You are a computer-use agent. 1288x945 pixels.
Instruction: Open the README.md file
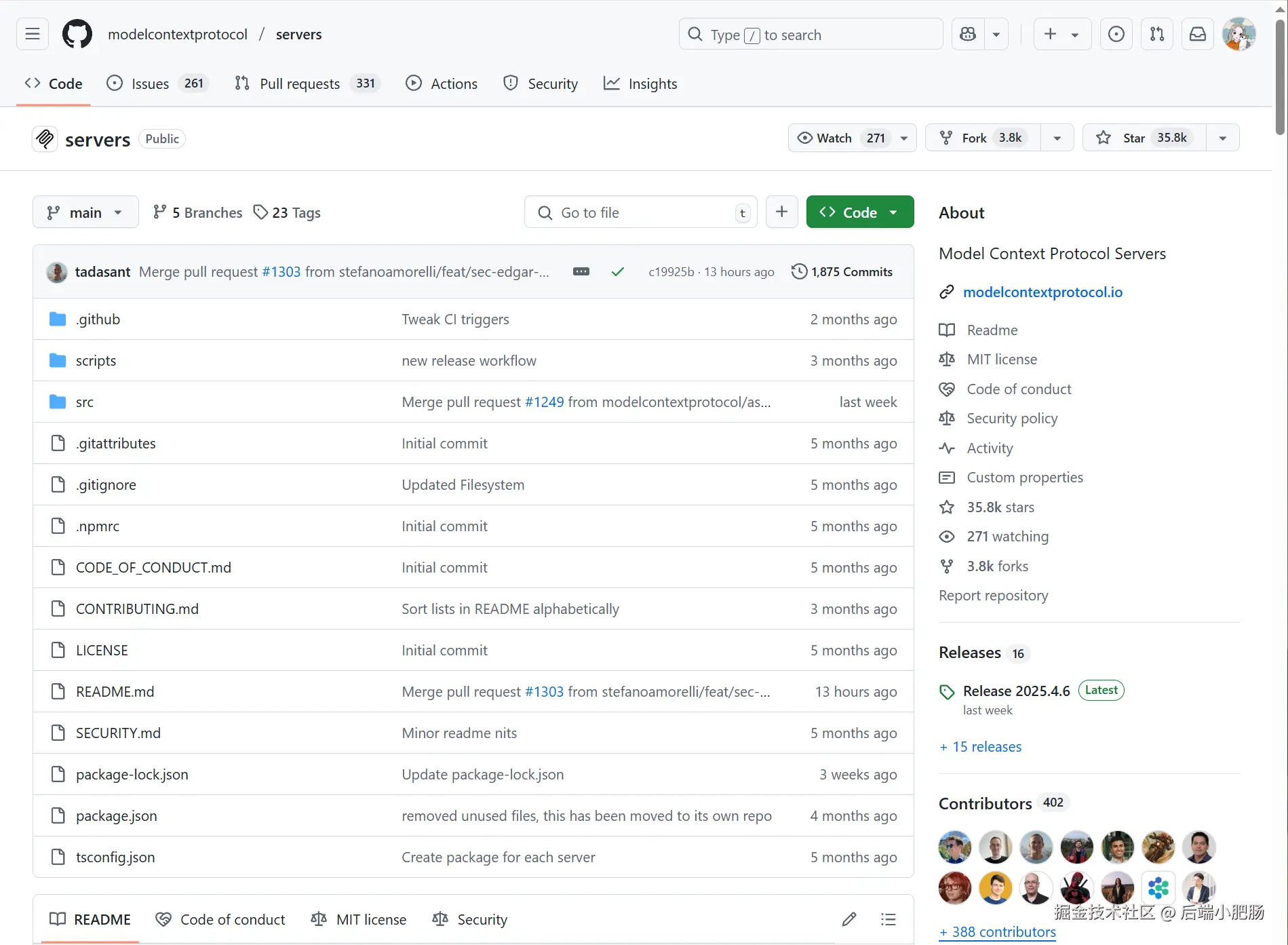(115, 691)
